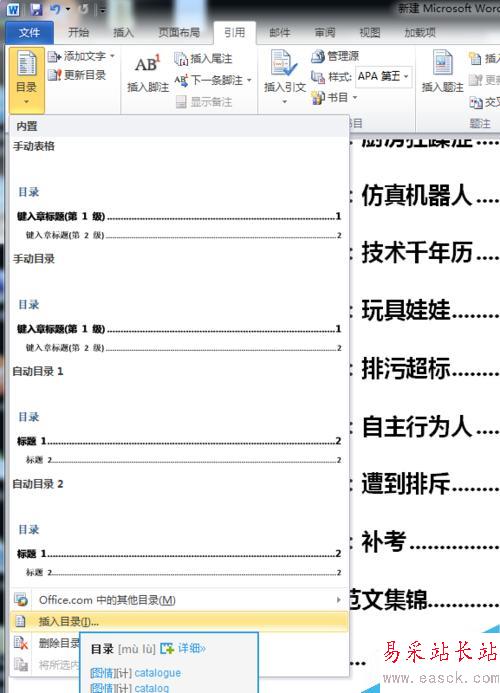Open the 样式 APA citation style combo box
500x693 pixels.
click(384, 76)
